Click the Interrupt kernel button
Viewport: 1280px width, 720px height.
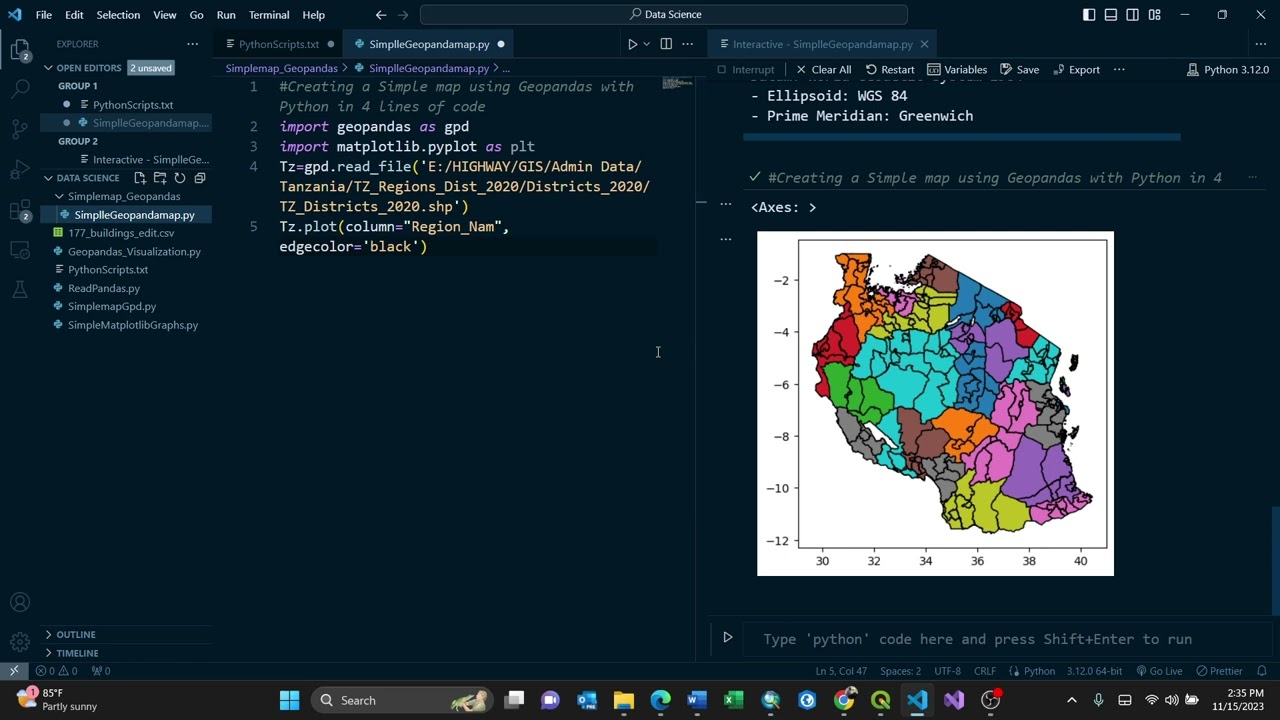pyautogui.click(x=745, y=70)
